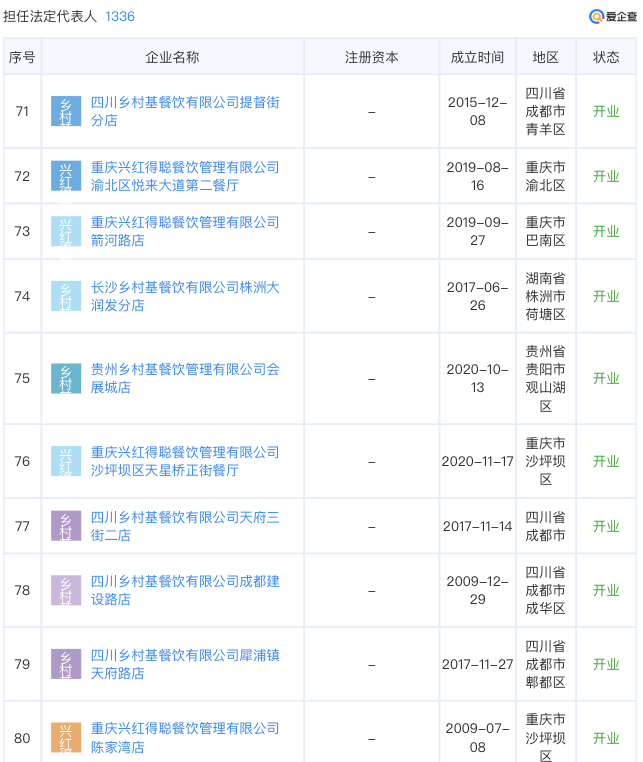Open 贵州乡村基餐饮管理有限公司会展城店 link
This screenshot has height=762, width=643.
tap(185, 378)
